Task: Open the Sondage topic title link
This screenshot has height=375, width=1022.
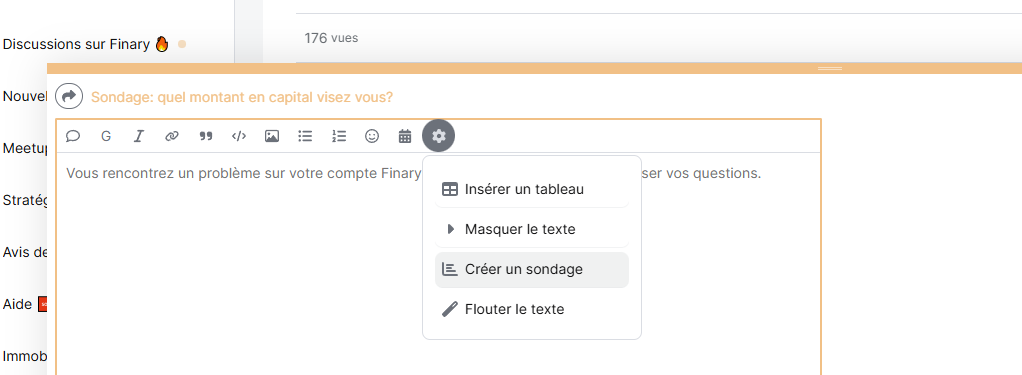Action: (x=242, y=97)
